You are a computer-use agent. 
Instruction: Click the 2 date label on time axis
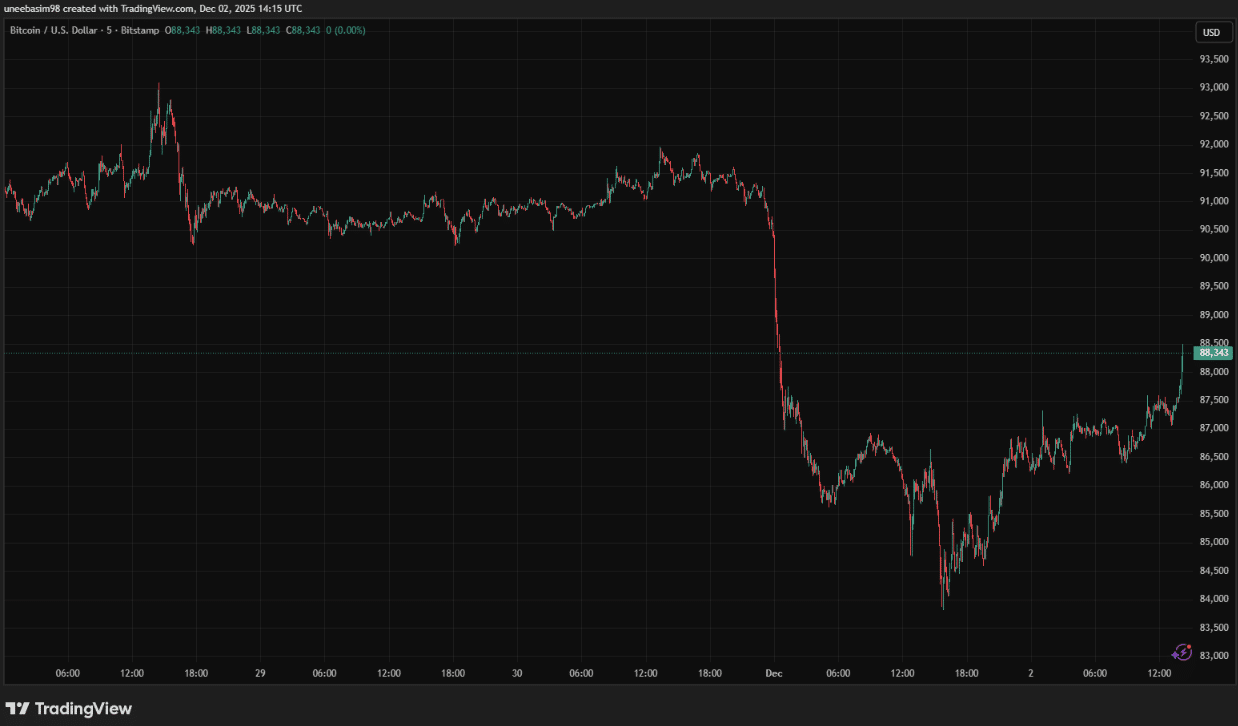pyautogui.click(x=1030, y=674)
